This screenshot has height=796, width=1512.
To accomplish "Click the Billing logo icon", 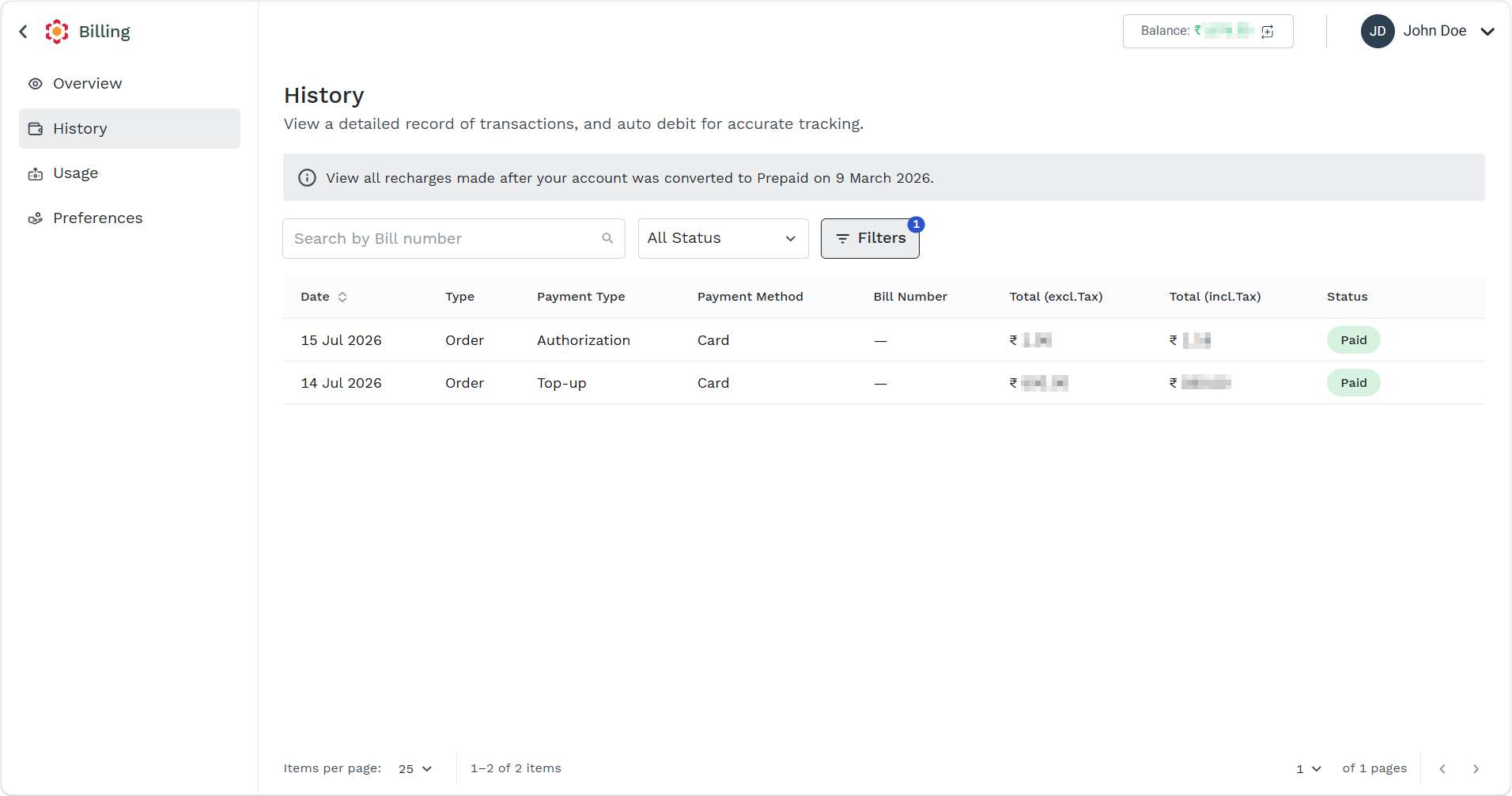I will 57,32.
